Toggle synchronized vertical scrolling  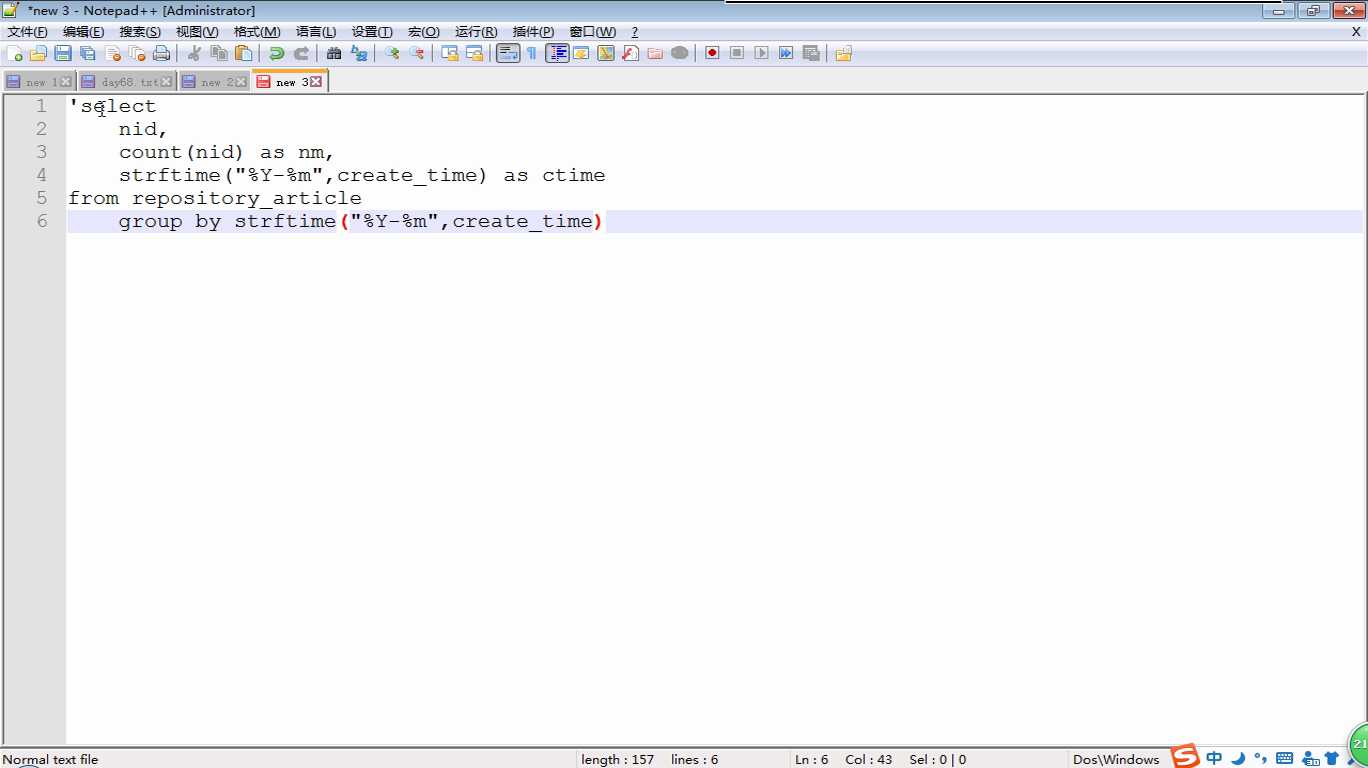pos(450,53)
